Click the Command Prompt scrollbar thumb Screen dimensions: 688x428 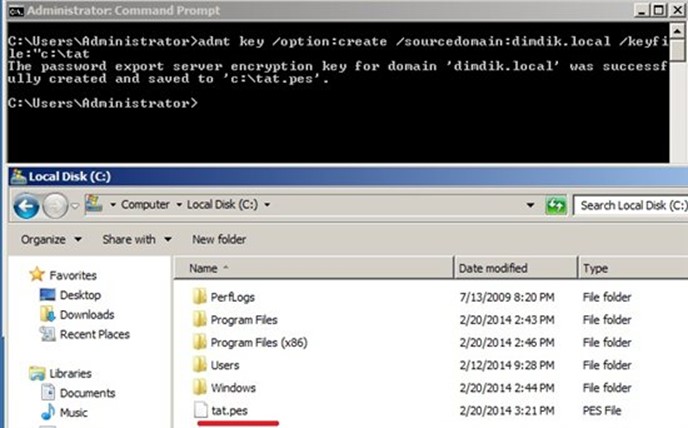[677, 51]
